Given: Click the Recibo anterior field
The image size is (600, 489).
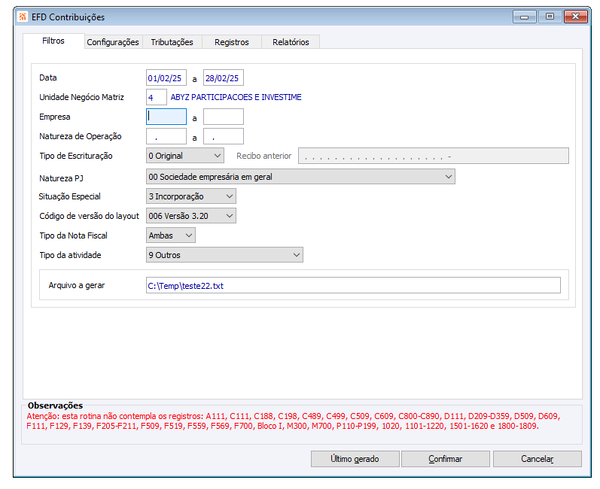Looking at the screenshot, I should 433,156.
